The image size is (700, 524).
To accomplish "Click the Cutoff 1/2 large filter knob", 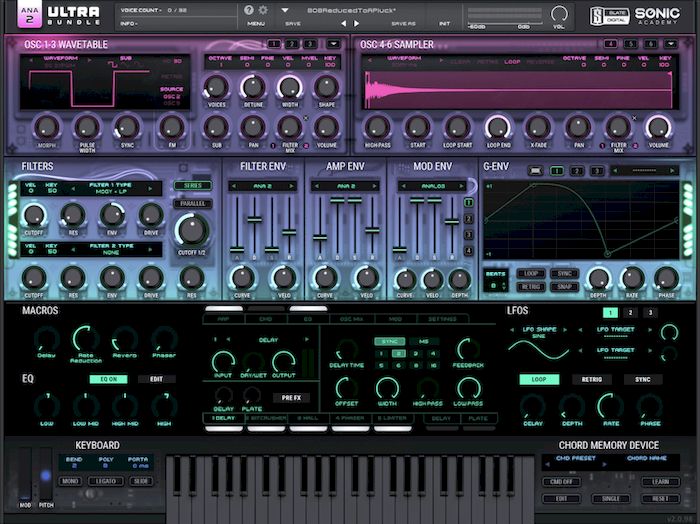I will click(x=189, y=229).
